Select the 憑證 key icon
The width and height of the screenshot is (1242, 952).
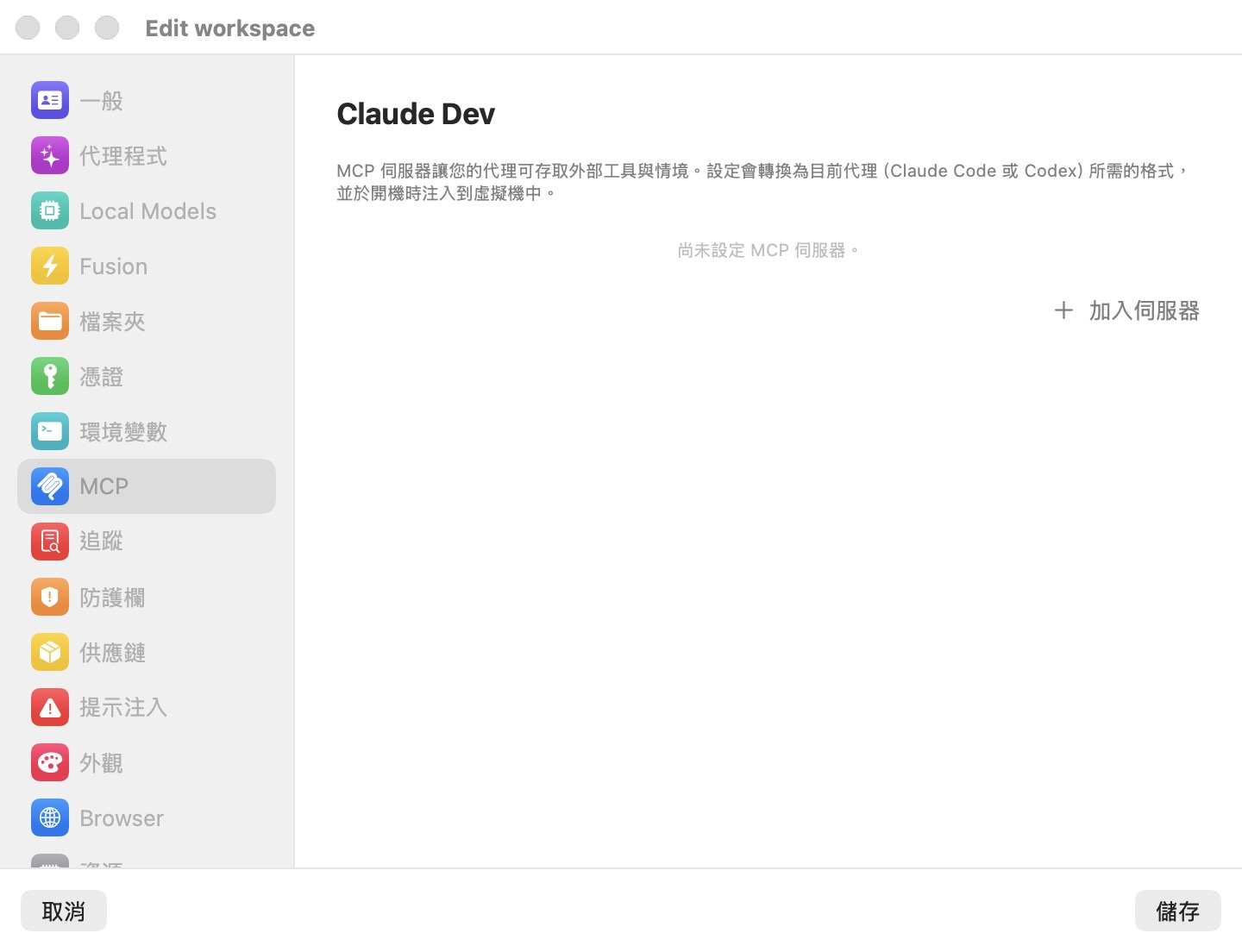click(50, 376)
